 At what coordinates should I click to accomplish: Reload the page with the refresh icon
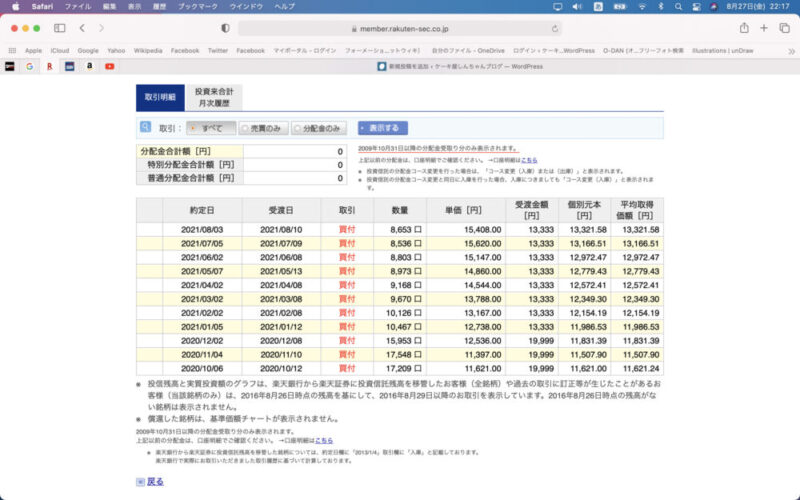pos(555,29)
